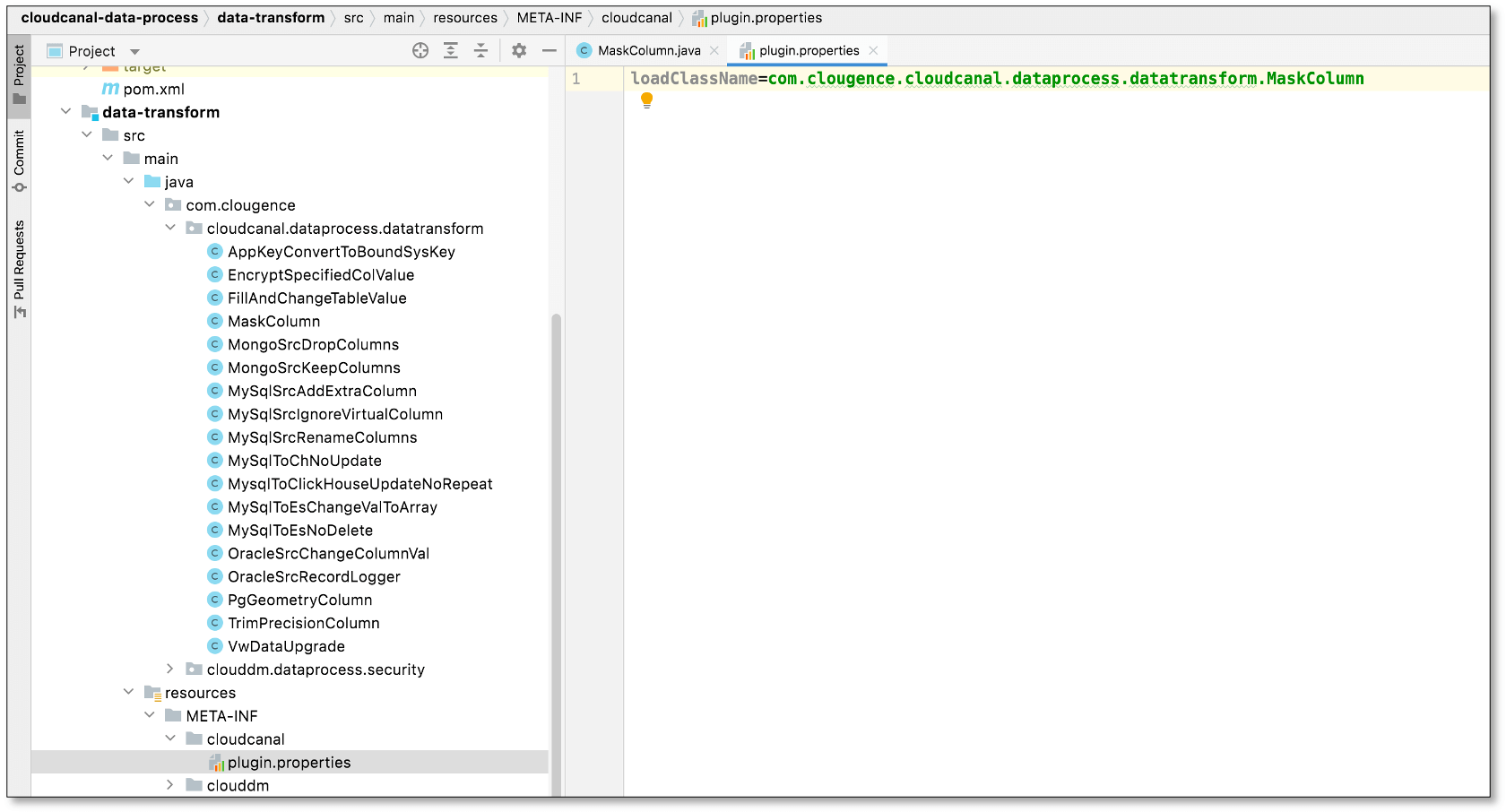Open the Commit tool window from the sidebar

(x=19, y=154)
